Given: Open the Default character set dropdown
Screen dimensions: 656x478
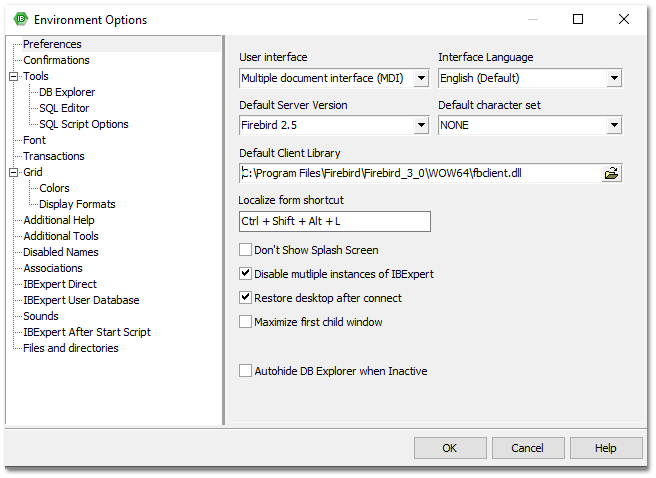Looking at the screenshot, I should pos(614,125).
